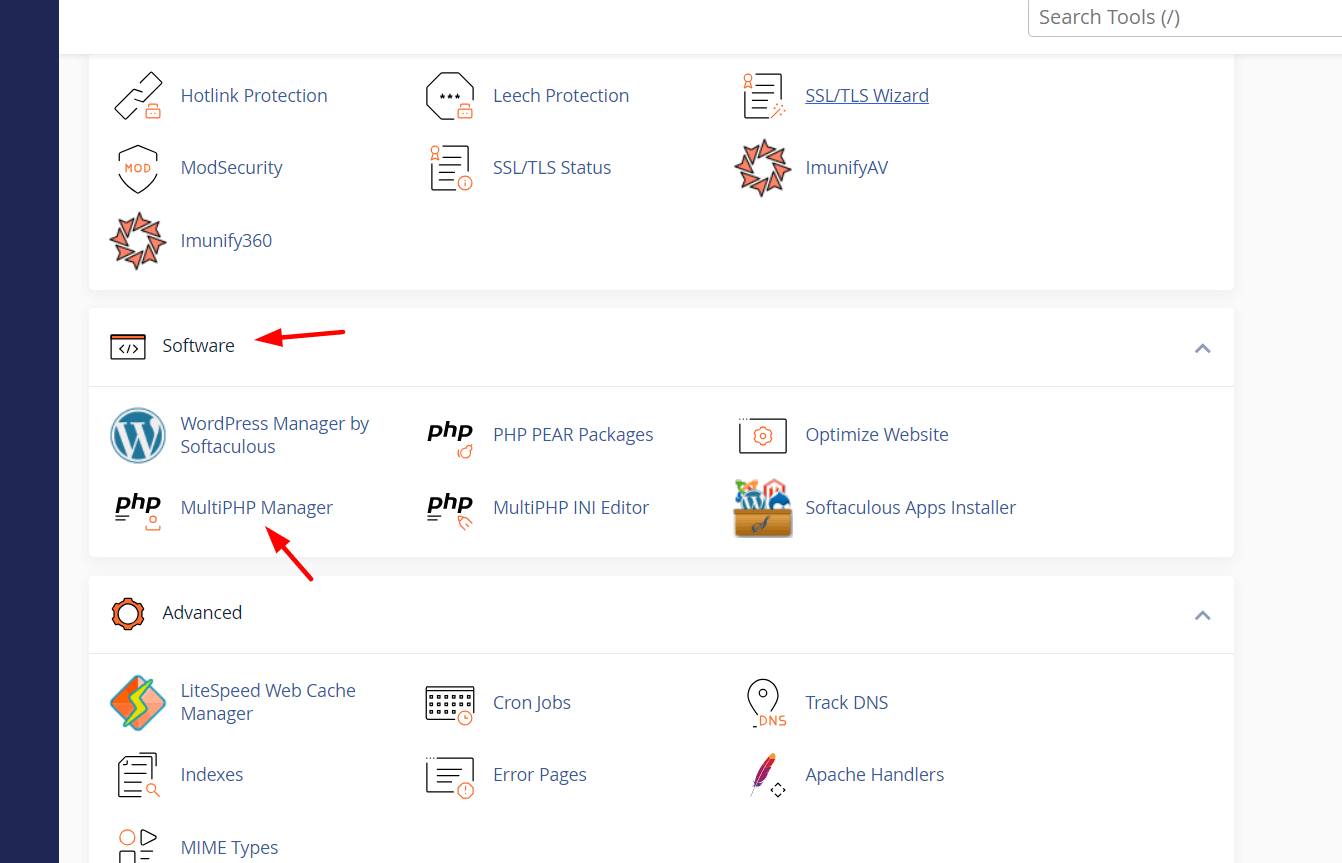Open the Imunify360 link

(x=226, y=241)
